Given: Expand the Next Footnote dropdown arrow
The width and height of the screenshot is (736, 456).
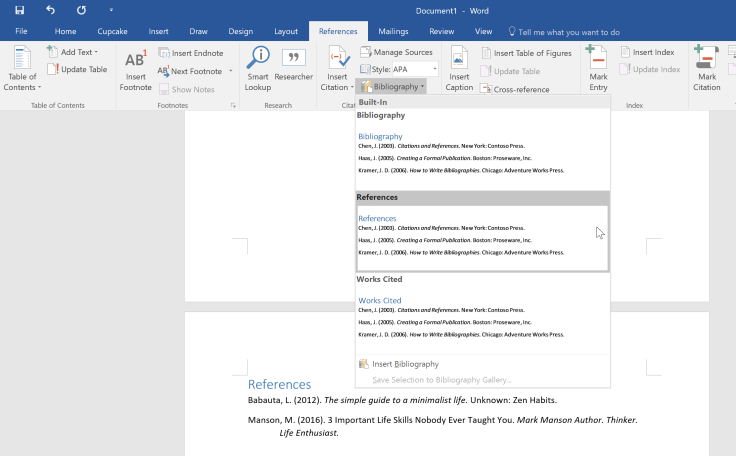Looking at the screenshot, I should (x=231, y=71).
